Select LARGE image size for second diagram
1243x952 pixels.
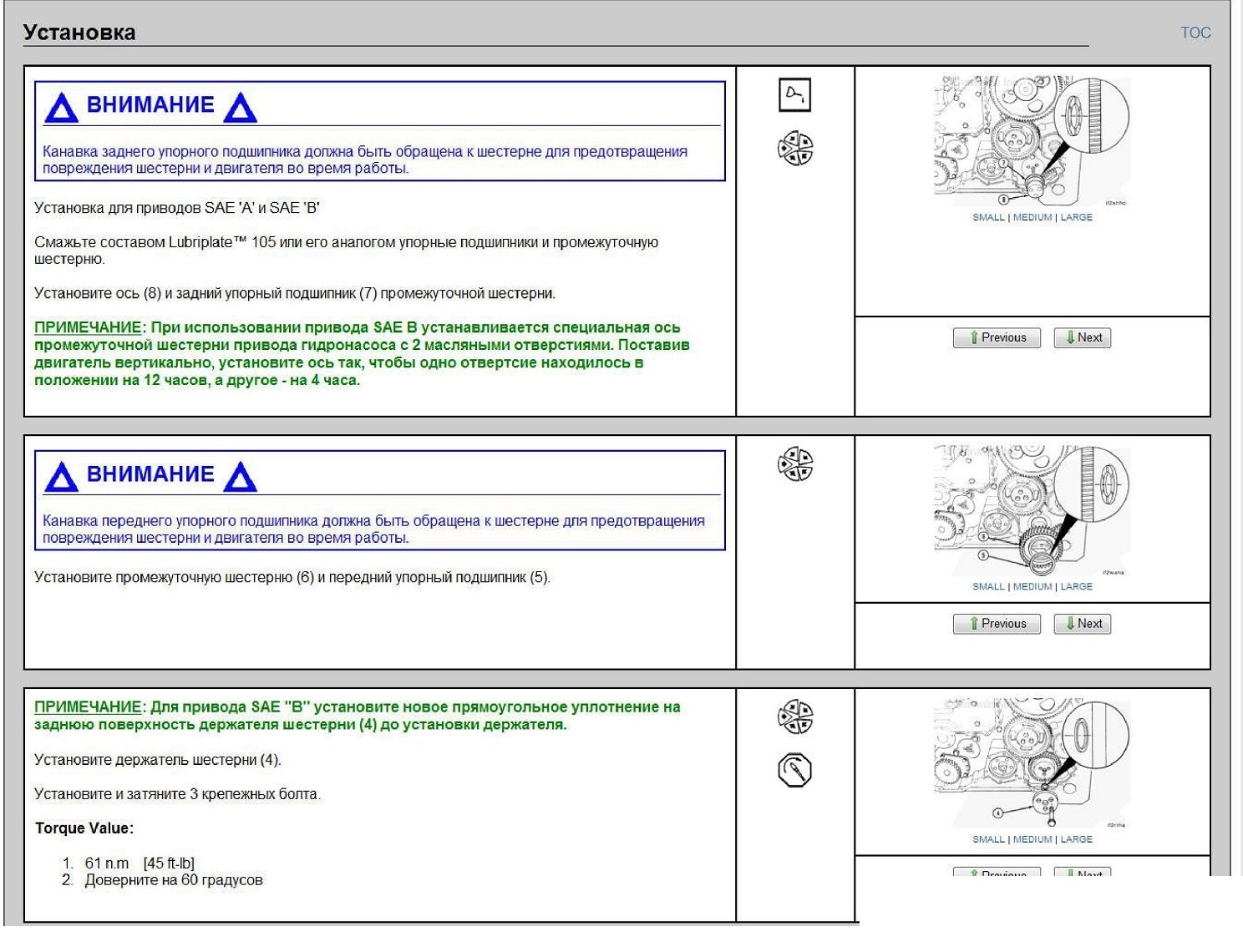1077,586
